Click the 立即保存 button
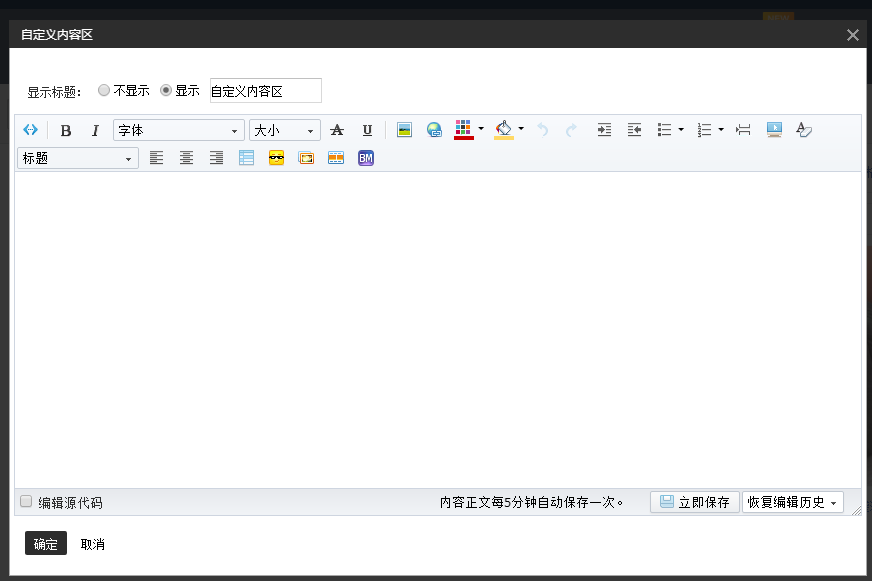The width and height of the screenshot is (872, 581). 695,502
